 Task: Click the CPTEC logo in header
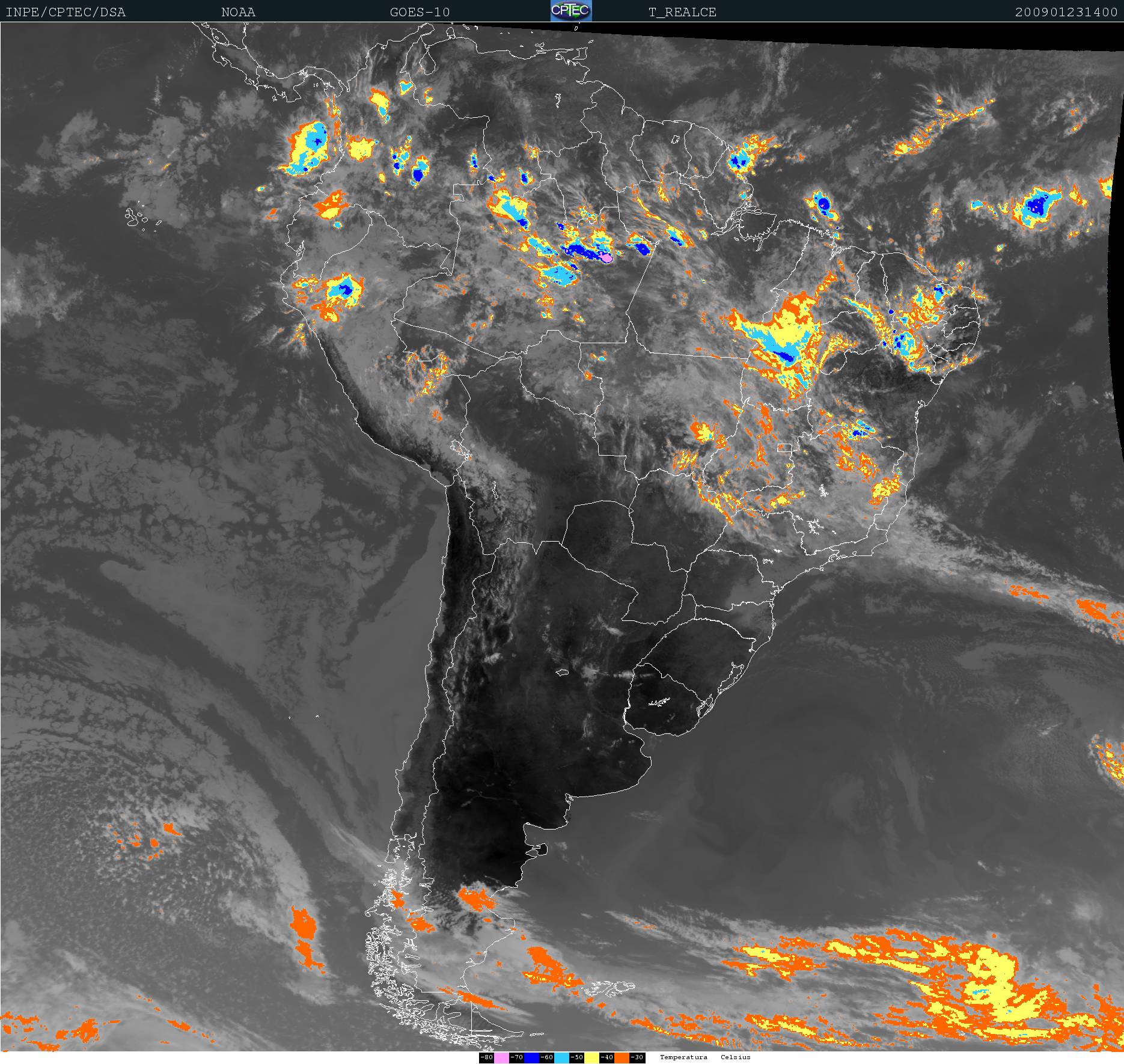click(x=571, y=11)
